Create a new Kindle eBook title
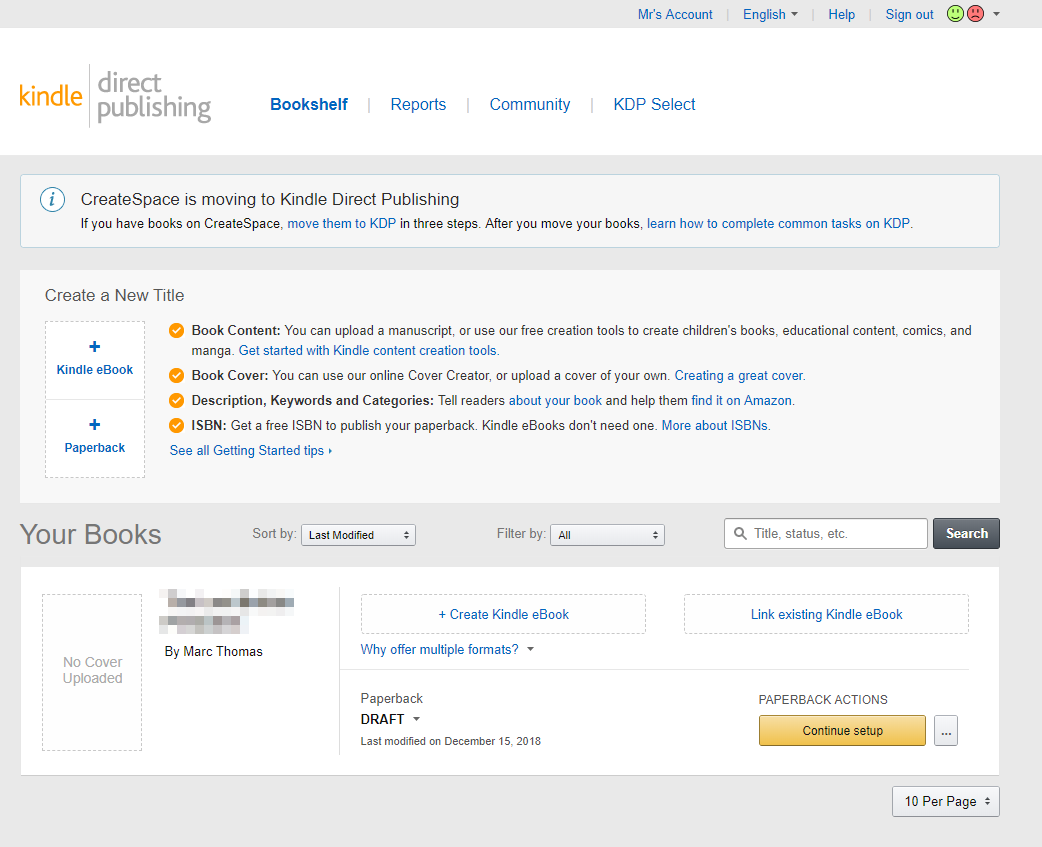 tap(94, 360)
